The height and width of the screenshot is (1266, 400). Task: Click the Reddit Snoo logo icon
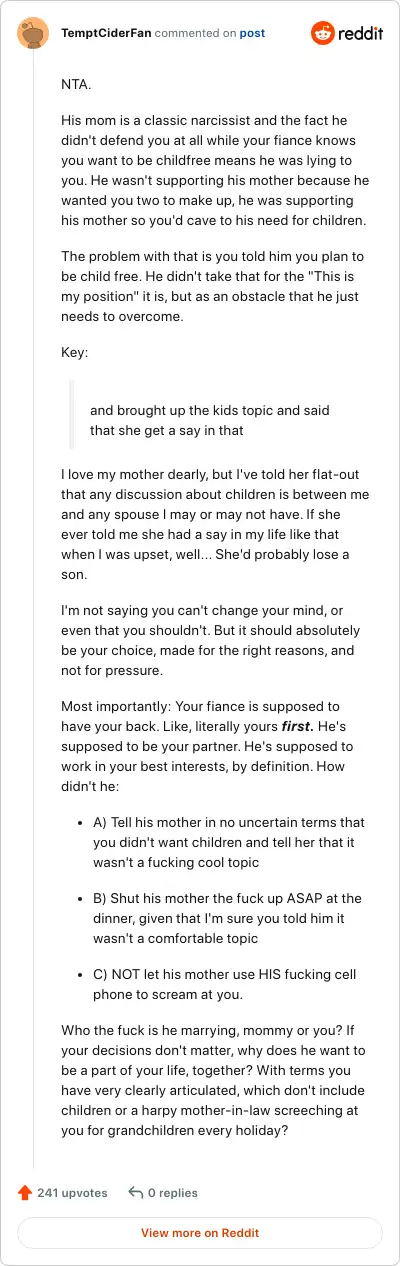(x=323, y=33)
